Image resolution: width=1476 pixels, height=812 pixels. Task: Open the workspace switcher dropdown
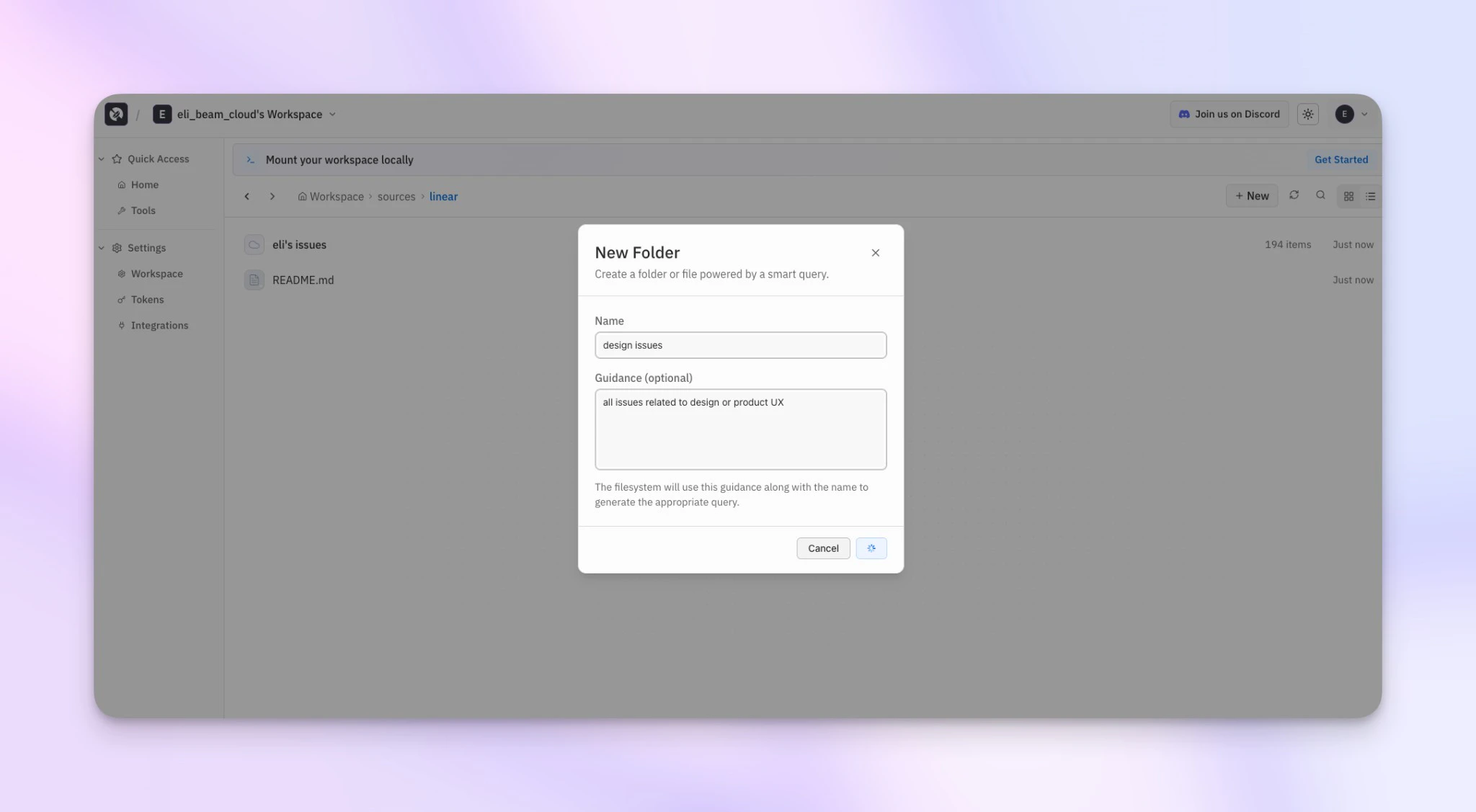pyautogui.click(x=332, y=114)
